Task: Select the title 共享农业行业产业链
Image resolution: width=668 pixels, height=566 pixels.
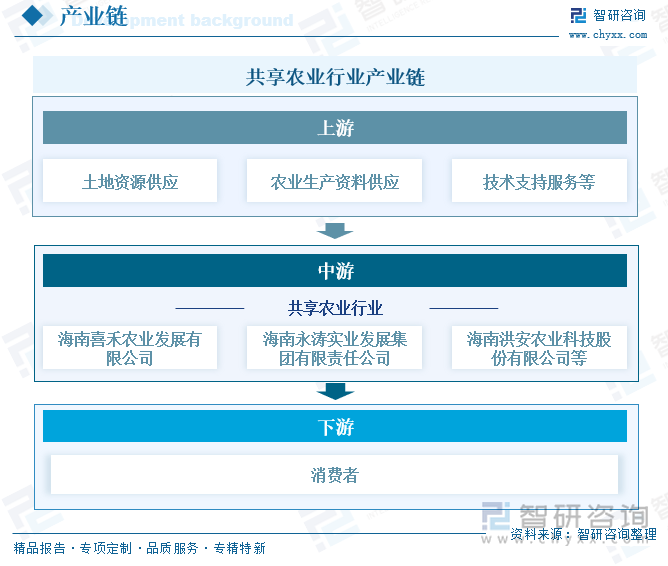Action: click(x=335, y=77)
